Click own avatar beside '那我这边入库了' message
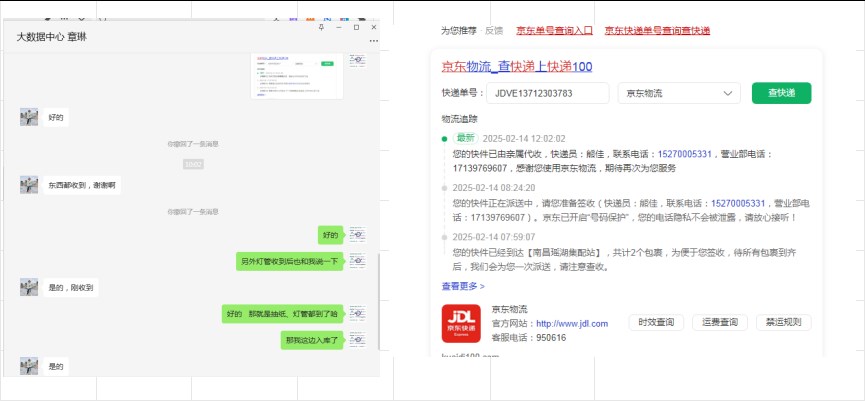865x401 pixels. pos(357,340)
